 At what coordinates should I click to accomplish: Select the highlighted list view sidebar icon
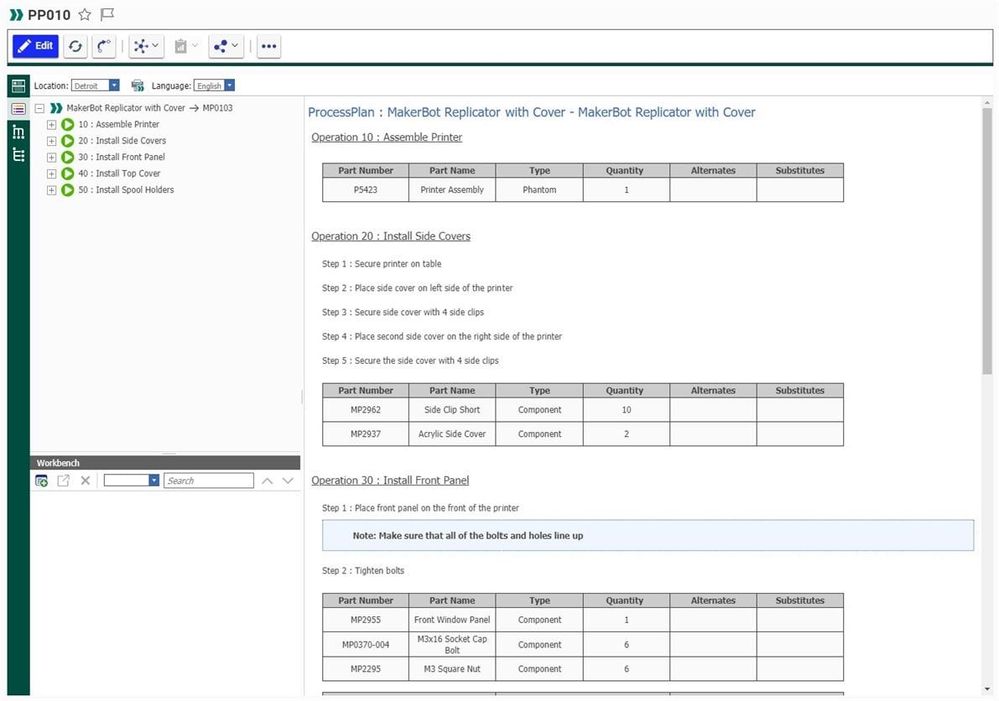coord(18,109)
